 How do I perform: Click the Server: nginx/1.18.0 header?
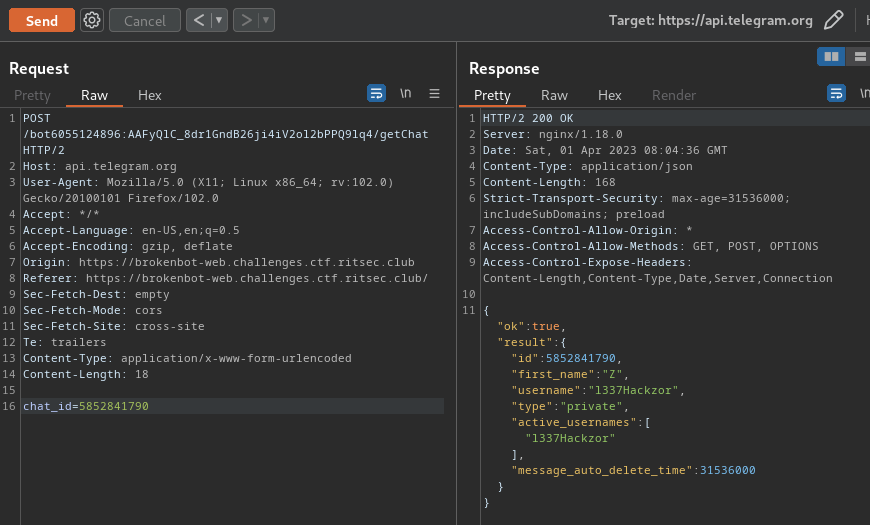tap(553, 134)
